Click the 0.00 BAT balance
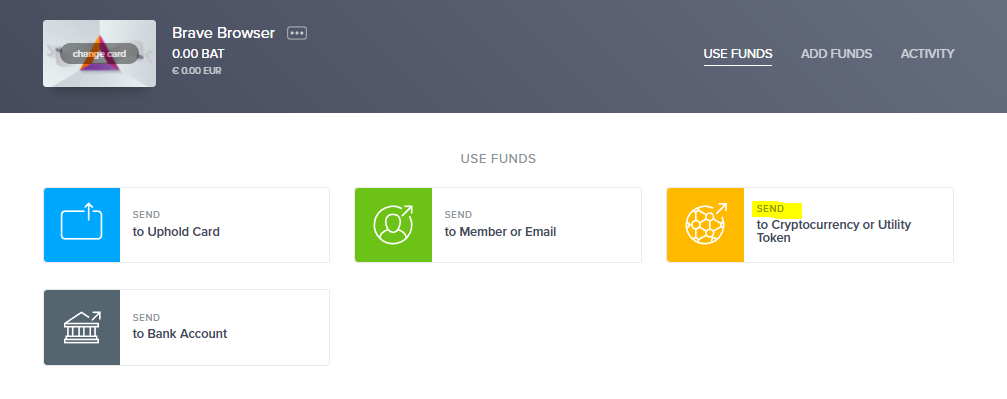 [x=198, y=54]
